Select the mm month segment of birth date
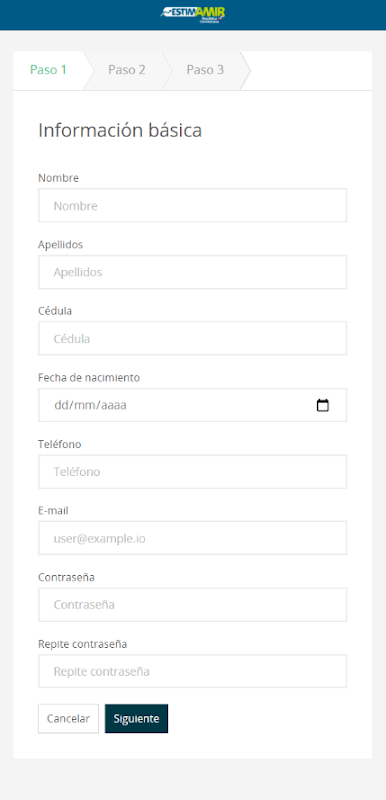The width and height of the screenshot is (386, 800). (x=83, y=406)
